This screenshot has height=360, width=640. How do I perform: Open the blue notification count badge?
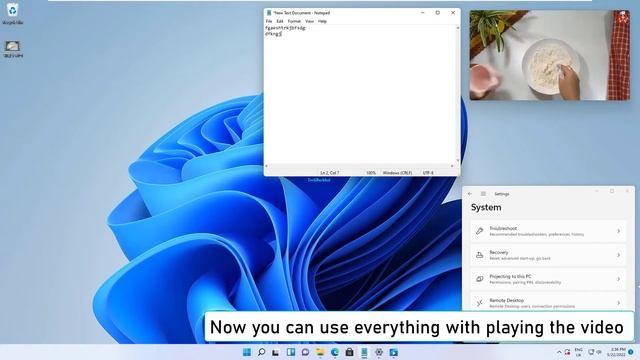631,352
